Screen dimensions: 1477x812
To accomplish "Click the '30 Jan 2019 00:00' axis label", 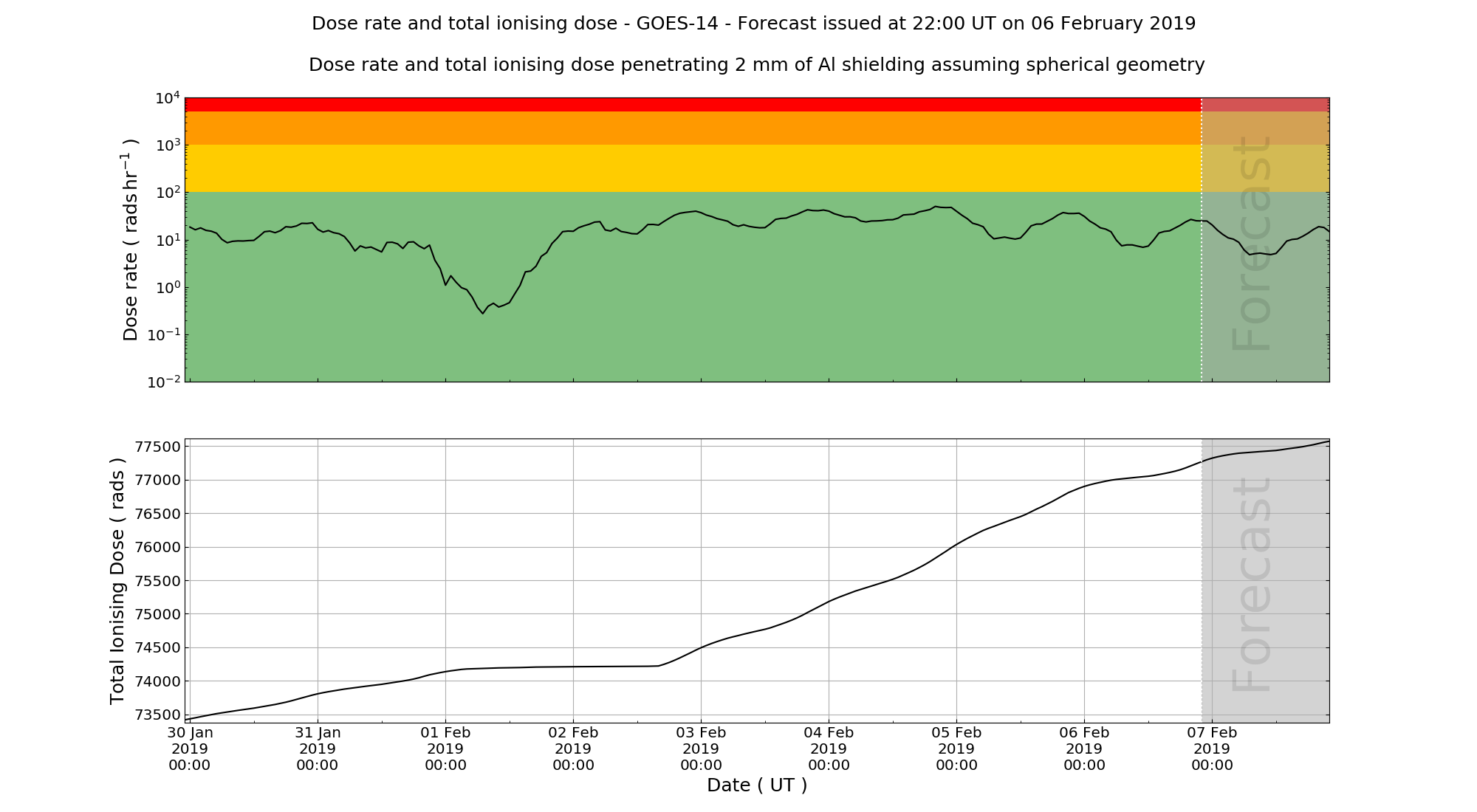I will (190, 749).
